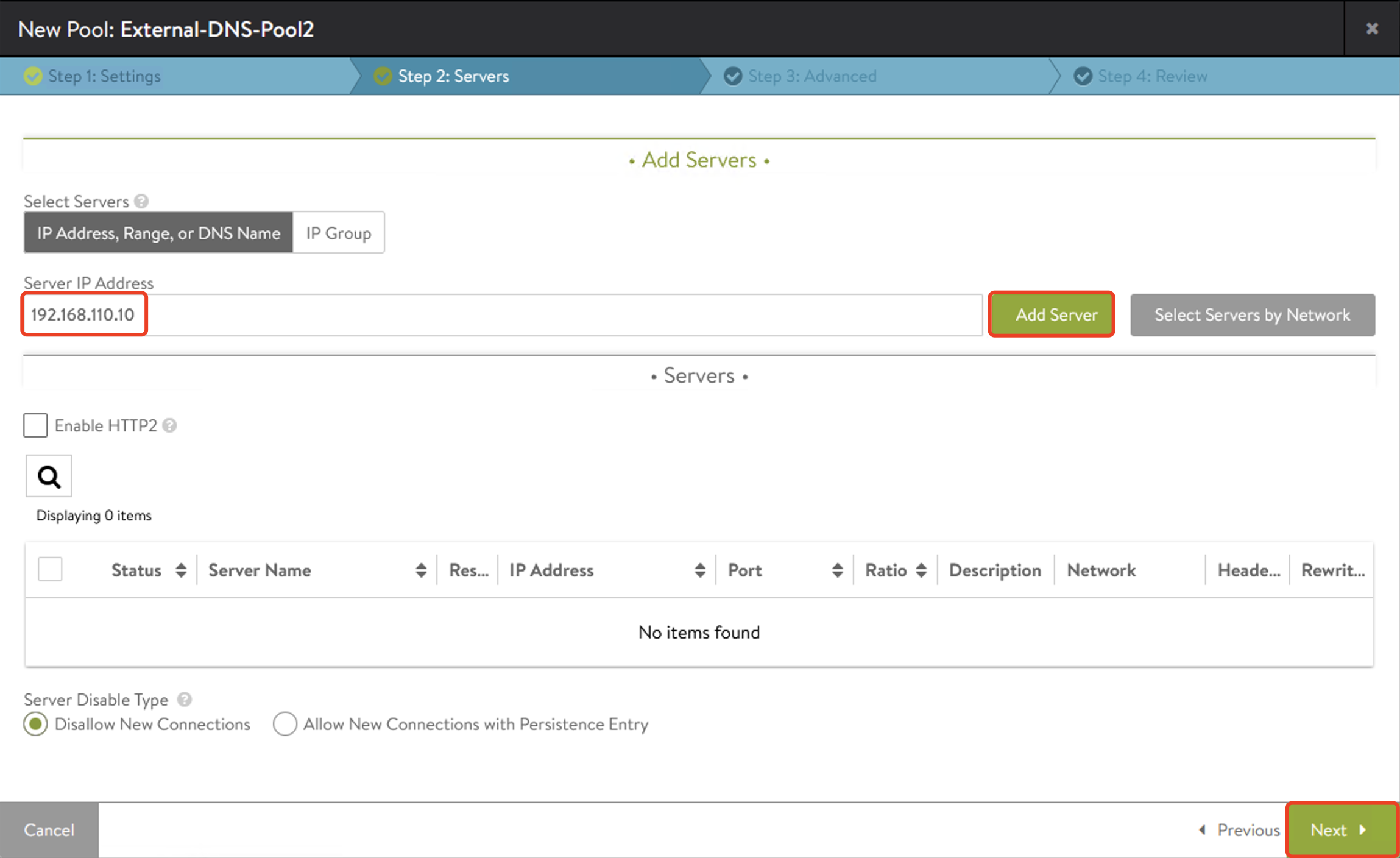Click Select Servers by Network button

(x=1252, y=315)
